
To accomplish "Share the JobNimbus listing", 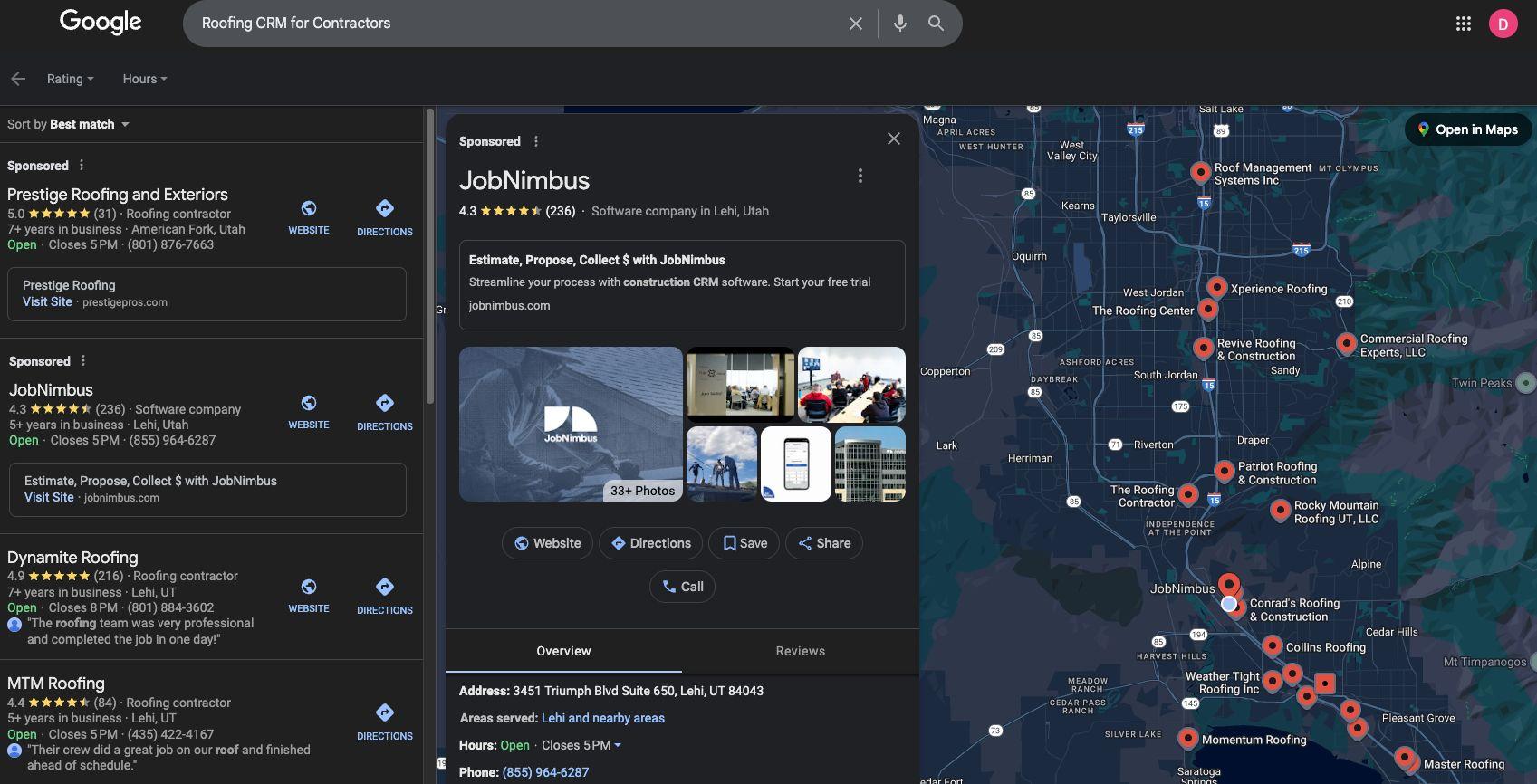I will (824, 543).
